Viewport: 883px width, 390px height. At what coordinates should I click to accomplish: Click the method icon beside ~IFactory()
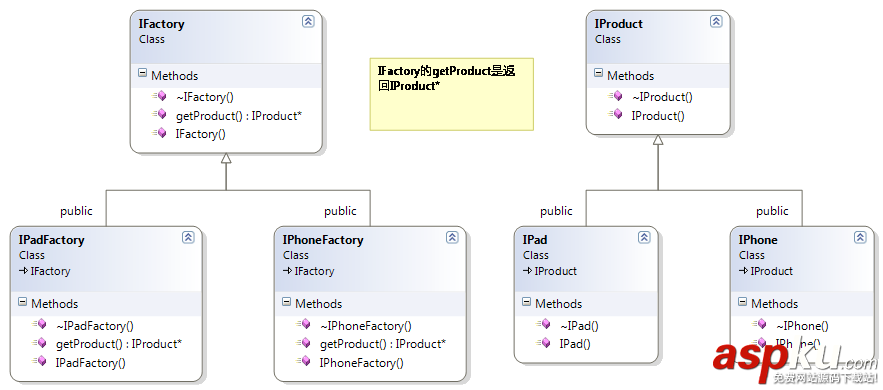pyautogui.click(x=159, y=96)
